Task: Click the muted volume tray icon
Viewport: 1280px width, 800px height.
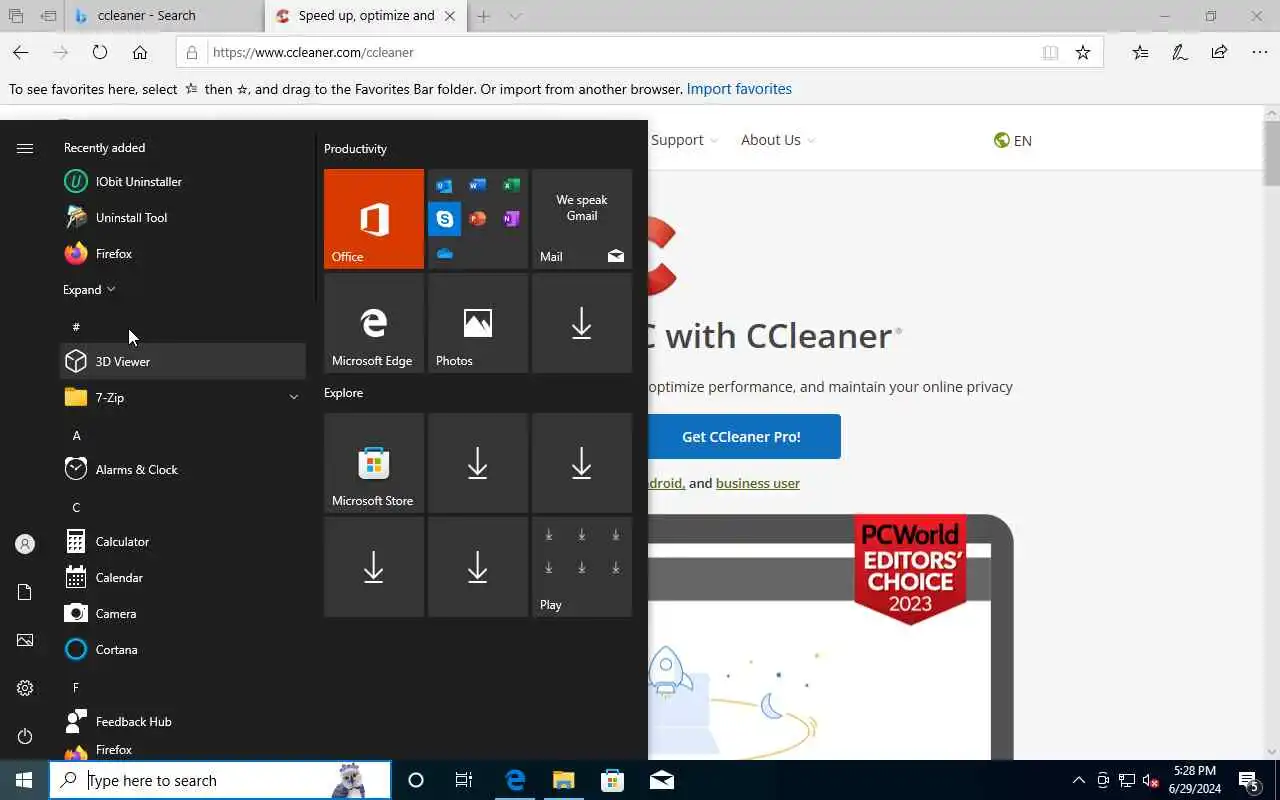Action: pos(1151,780)
